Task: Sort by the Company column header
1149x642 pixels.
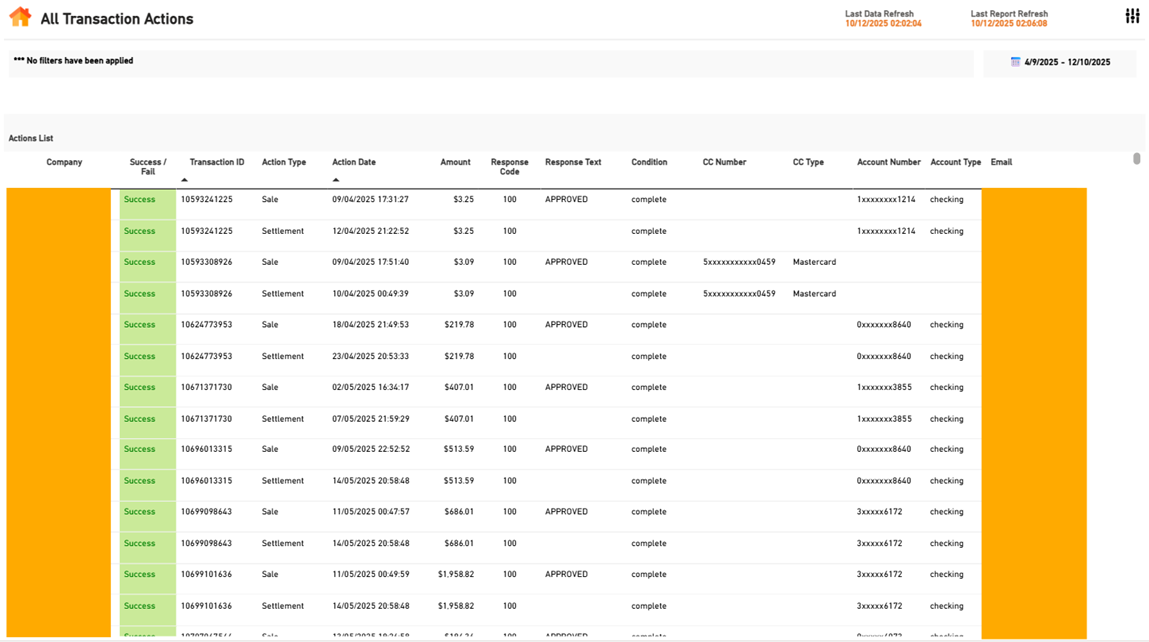Action: coord(64,163)
